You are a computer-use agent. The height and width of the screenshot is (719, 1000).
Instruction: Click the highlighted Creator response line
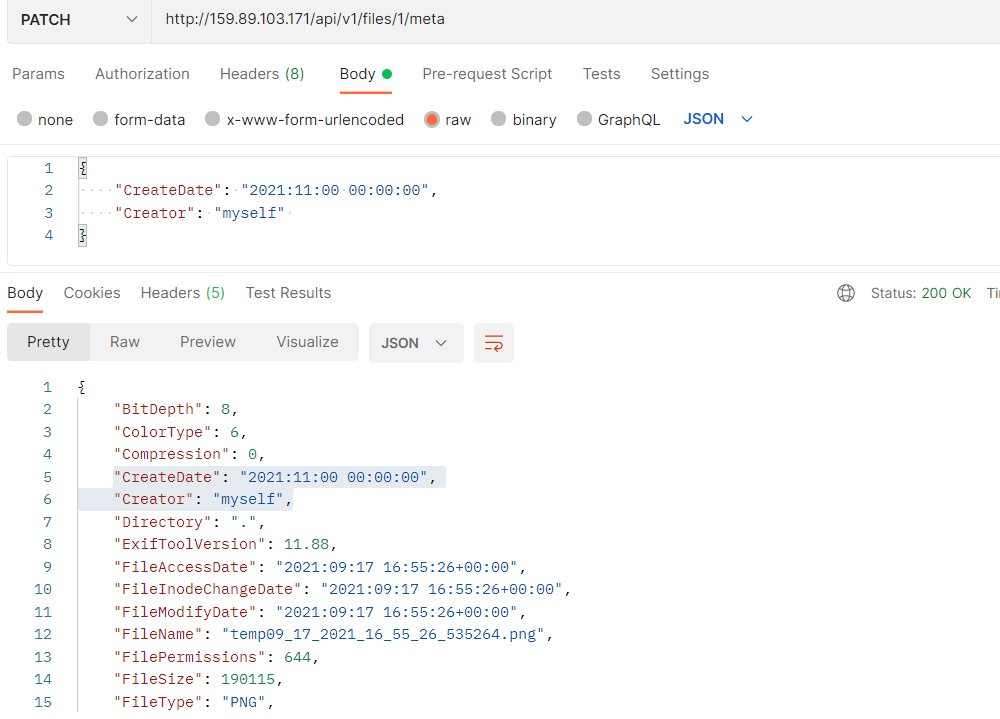tap(203, 500)
